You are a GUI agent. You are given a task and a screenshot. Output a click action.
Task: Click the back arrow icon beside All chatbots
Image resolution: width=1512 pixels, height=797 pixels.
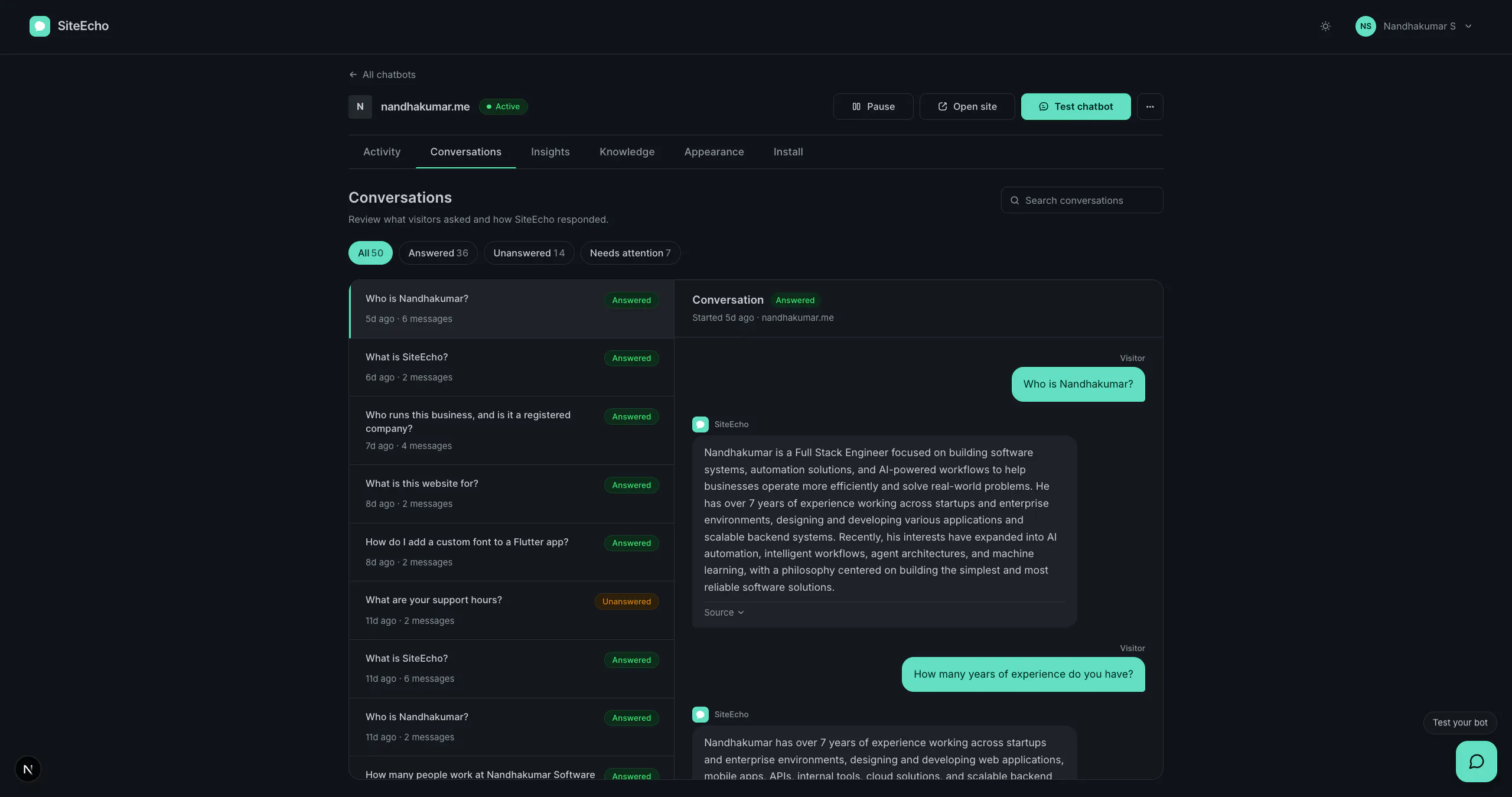coord(353,74)
